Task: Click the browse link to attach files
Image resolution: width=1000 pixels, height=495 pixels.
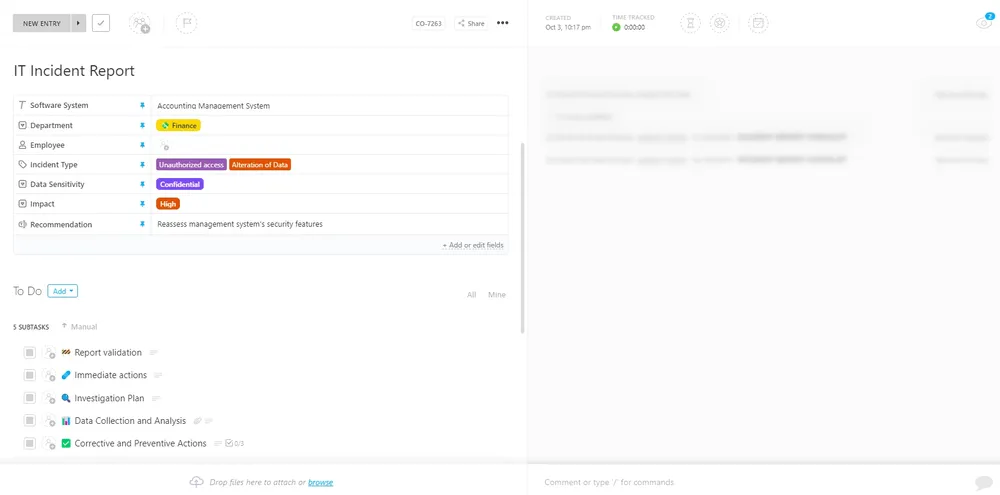Action: [320, 482]
